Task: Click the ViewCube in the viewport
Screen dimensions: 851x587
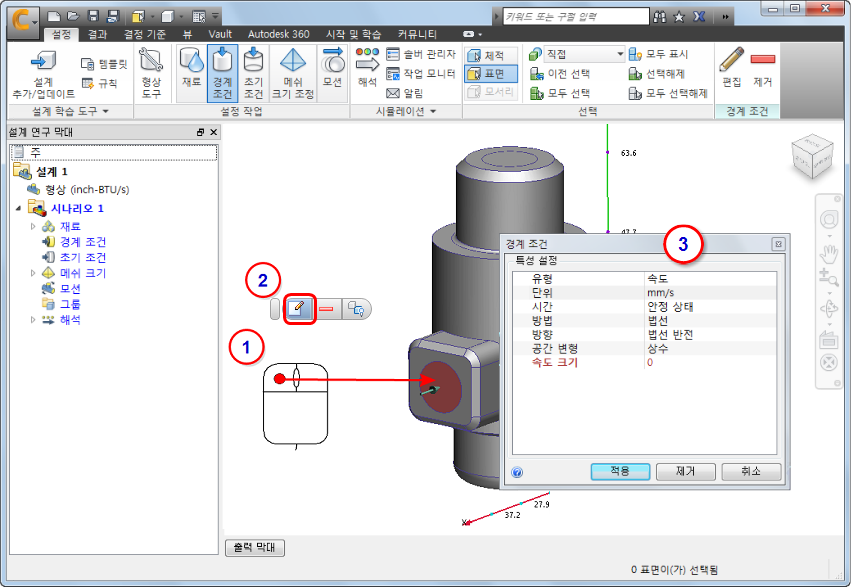Action: click(x=812, y=156)
